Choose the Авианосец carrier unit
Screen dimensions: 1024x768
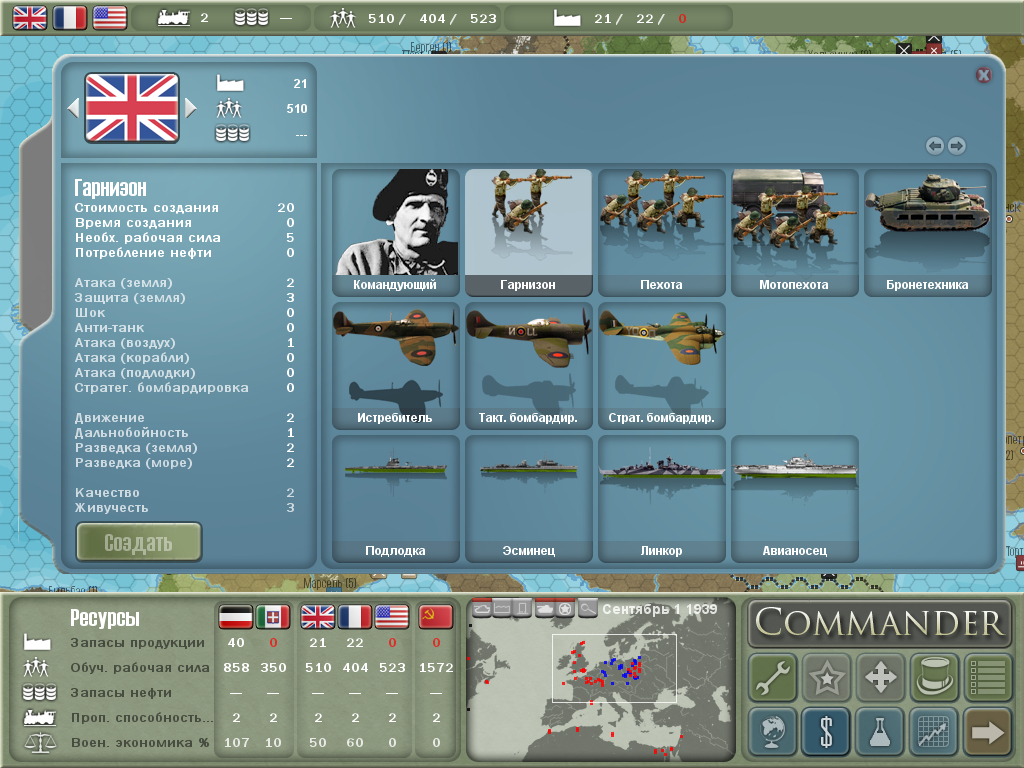(x=794, y=498)
